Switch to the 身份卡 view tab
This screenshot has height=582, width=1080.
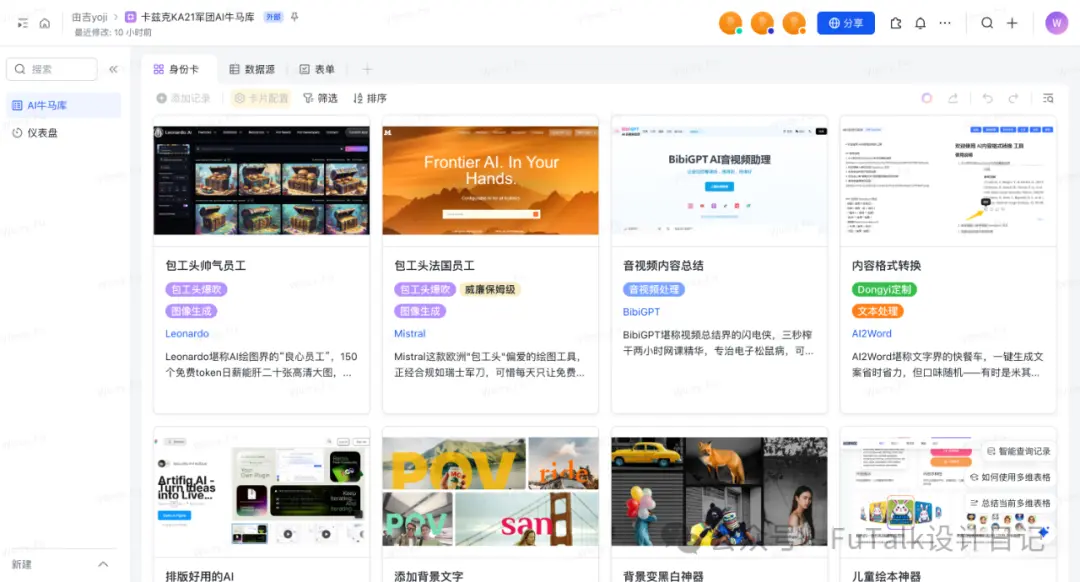176,70
